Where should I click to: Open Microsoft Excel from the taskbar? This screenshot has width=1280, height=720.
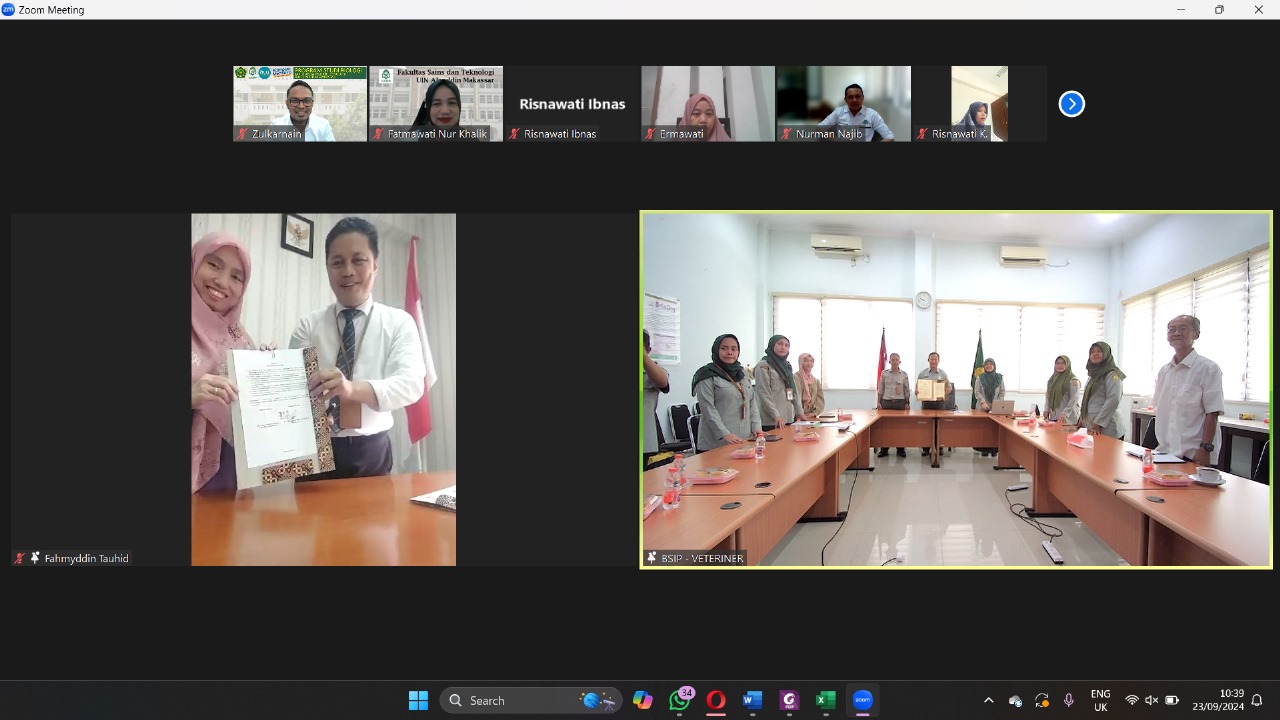pyautogui.click(x=825, y=700)
